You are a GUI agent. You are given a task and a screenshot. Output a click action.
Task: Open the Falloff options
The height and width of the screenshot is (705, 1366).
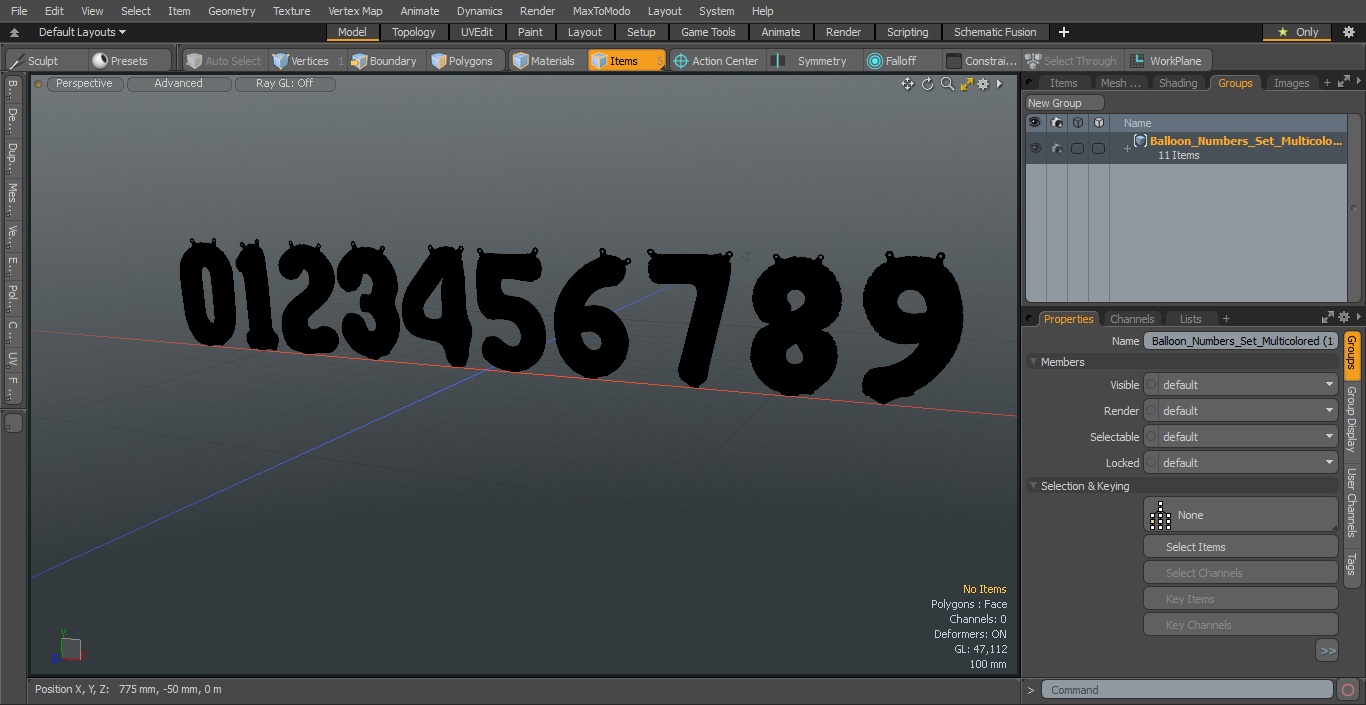[892, 61]
